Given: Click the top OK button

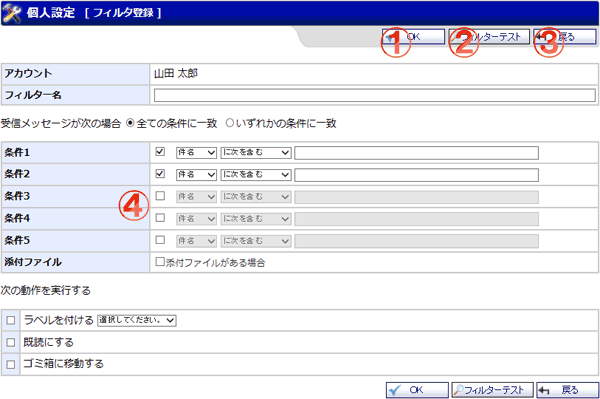Looking at the screenshot, I should 413,37.
